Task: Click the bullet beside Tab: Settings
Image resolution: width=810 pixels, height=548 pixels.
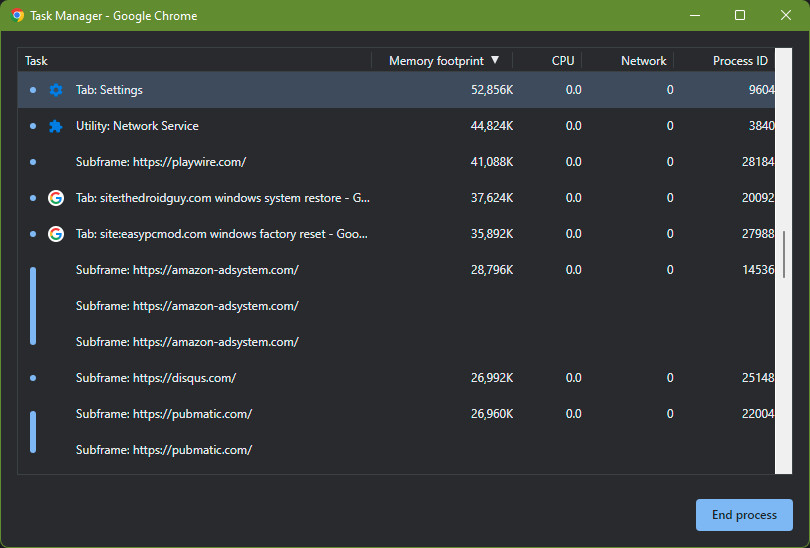Action: coord(33,90)
